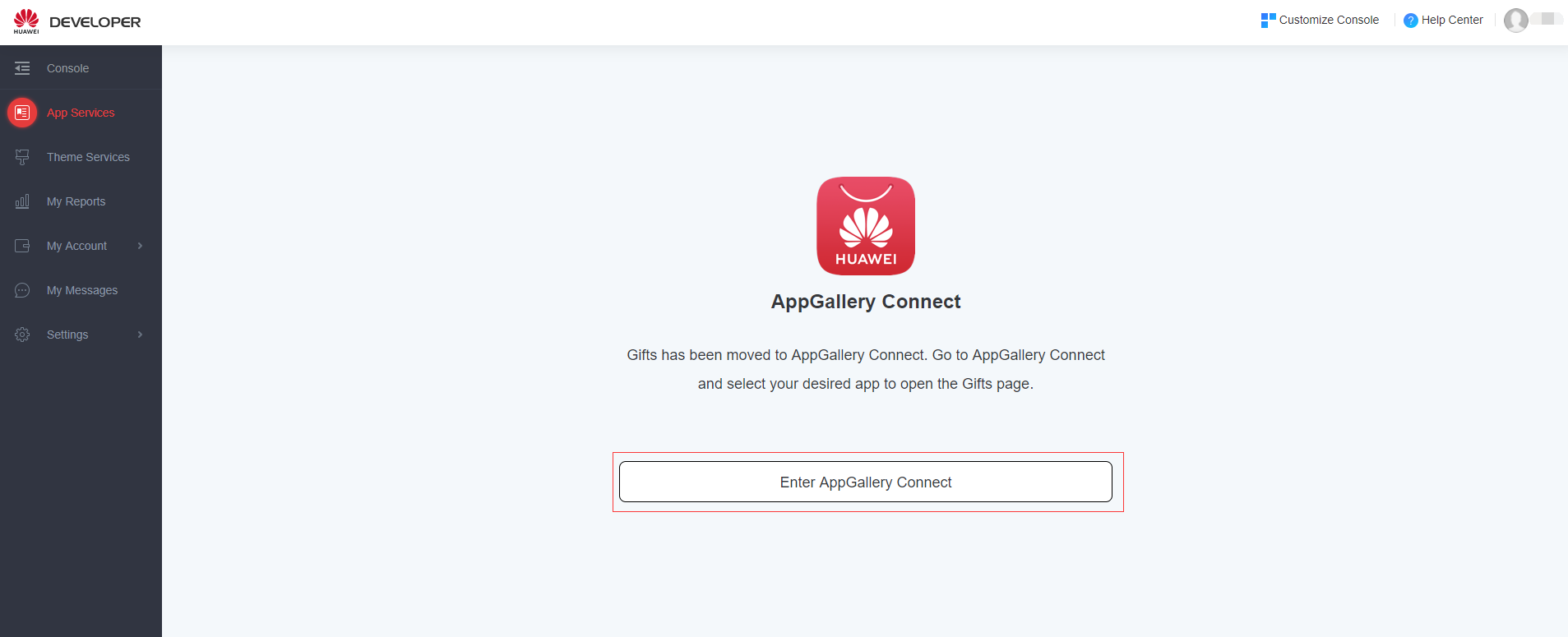Screen dimensions: 1568x637
Task: Click the Help Center question mark icon
Action: [1410, 21]
